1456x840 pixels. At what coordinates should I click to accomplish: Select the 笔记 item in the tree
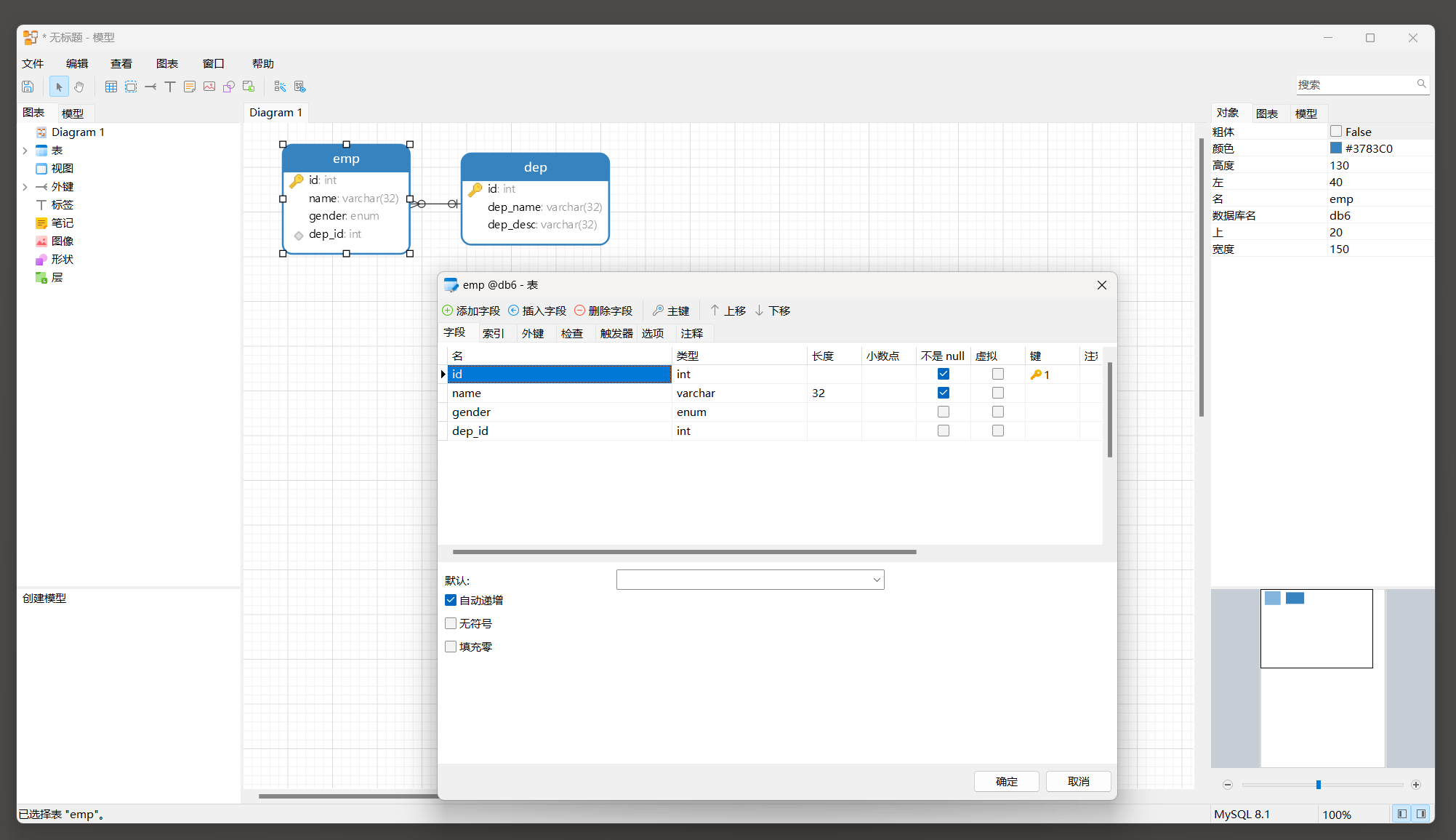(62, 223)
